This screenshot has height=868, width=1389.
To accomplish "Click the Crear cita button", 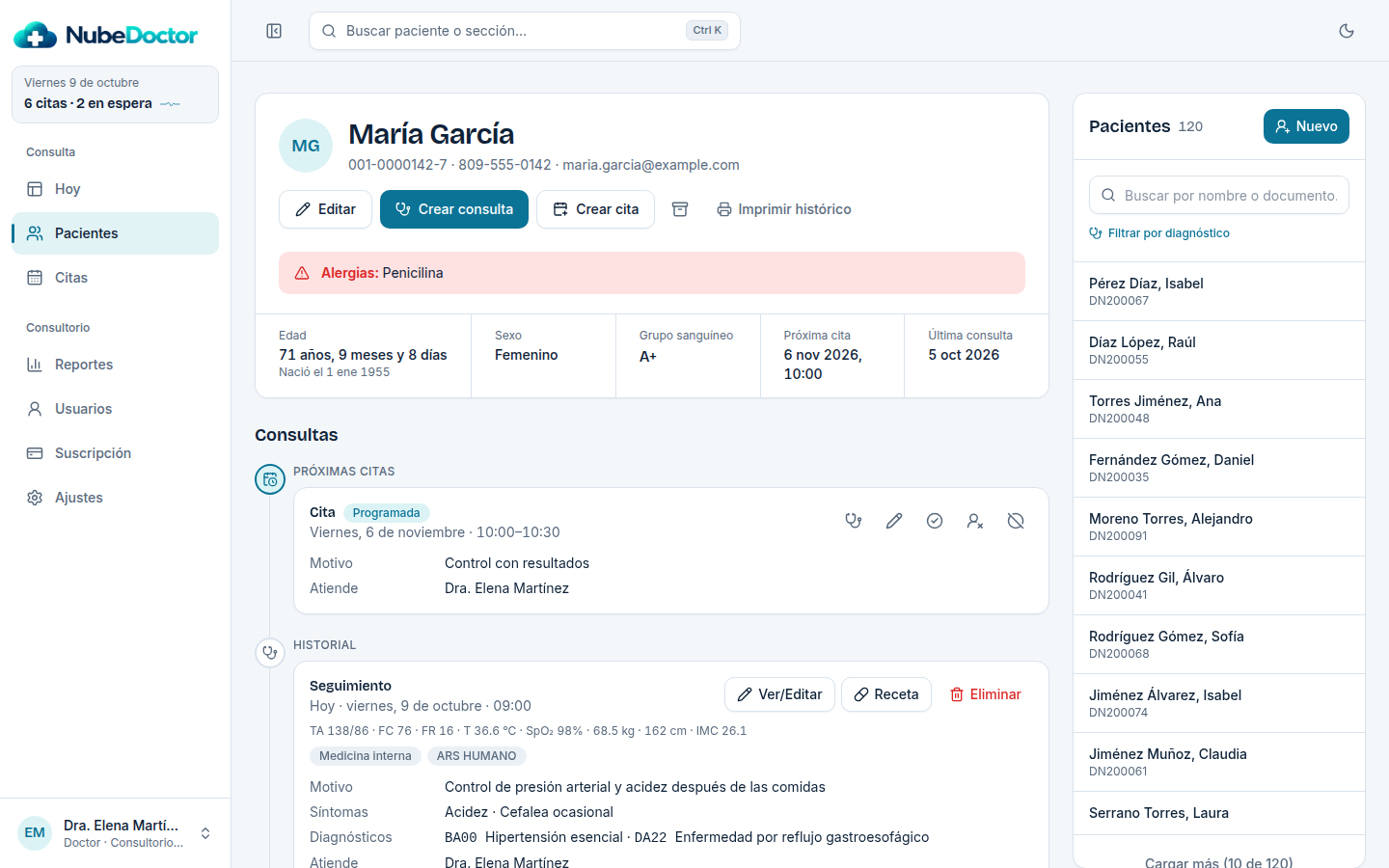I will (x=595, y=209).
